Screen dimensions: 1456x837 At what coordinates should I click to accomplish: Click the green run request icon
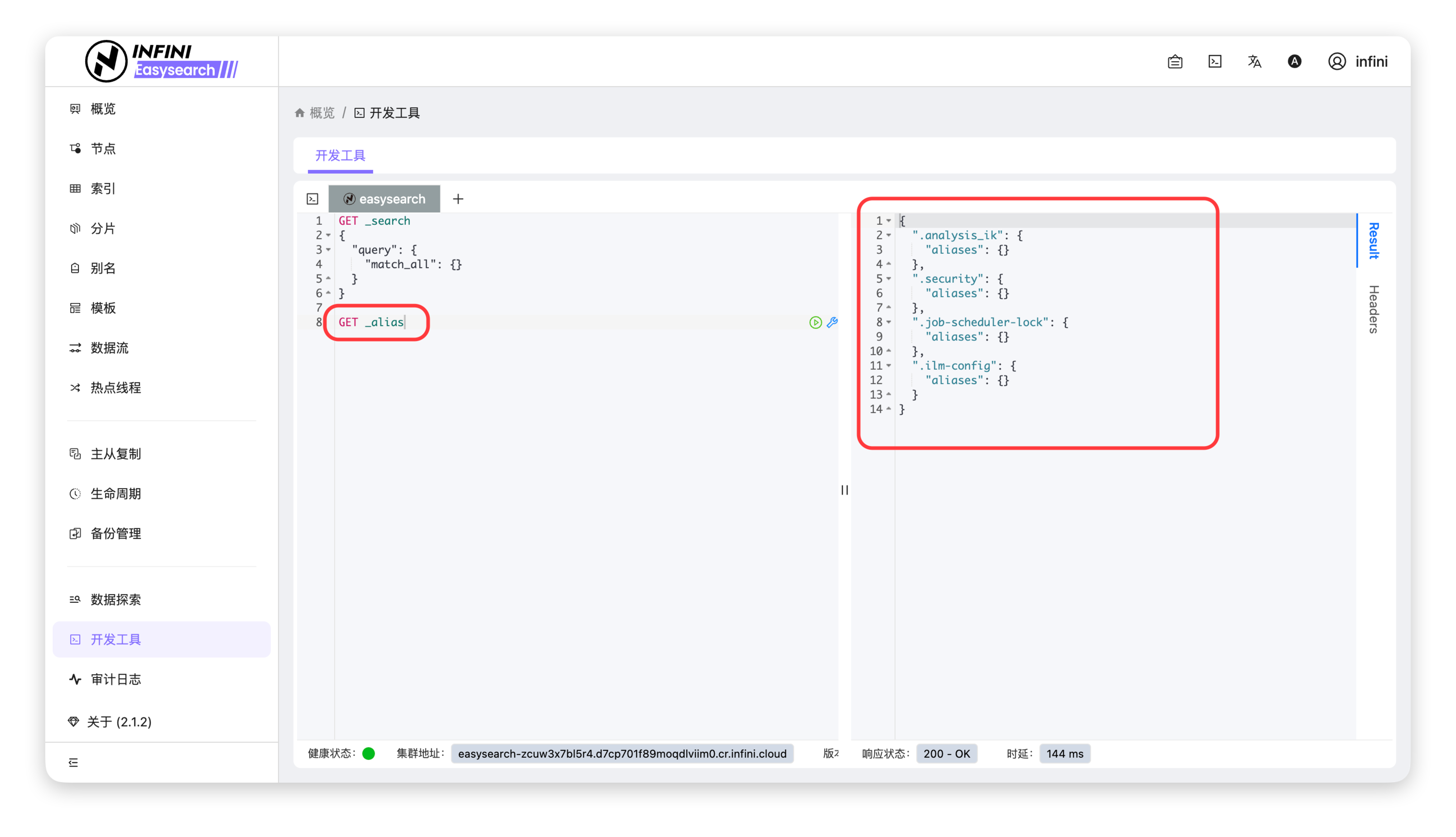pos(815,322)
